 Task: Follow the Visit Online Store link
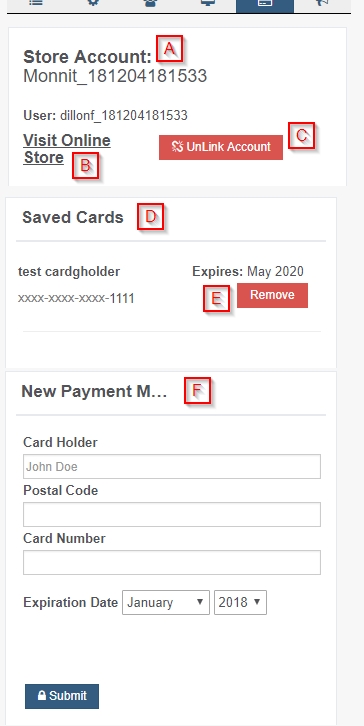point(67,149)
